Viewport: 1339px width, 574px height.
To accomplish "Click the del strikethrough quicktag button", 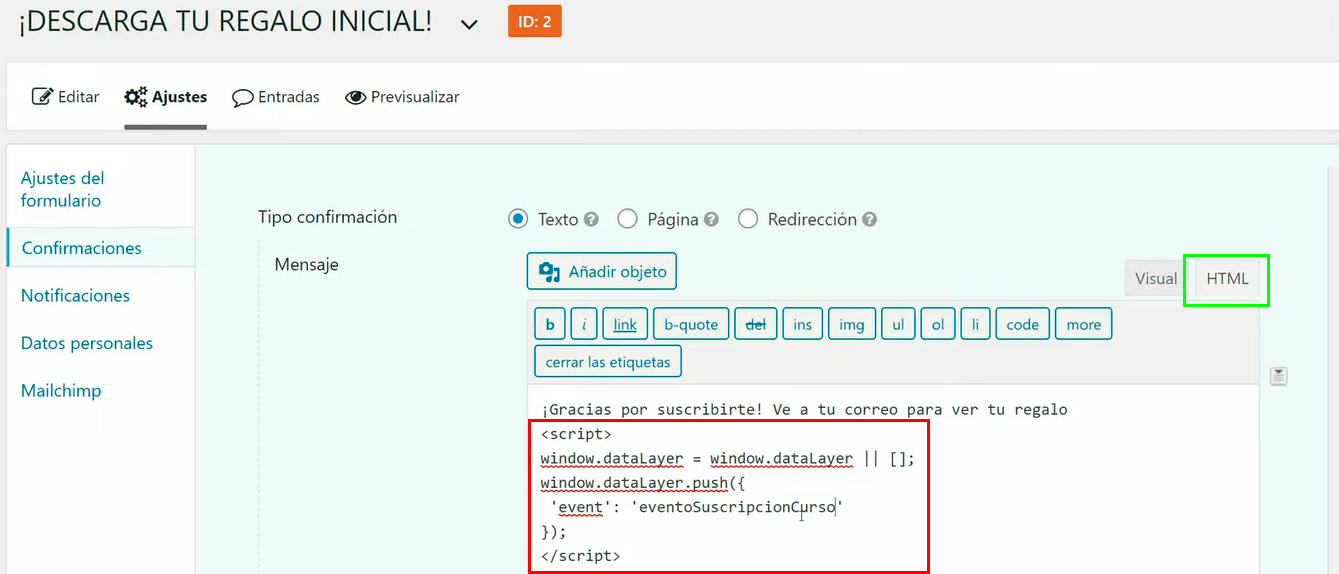I will [x=756, y=324].
